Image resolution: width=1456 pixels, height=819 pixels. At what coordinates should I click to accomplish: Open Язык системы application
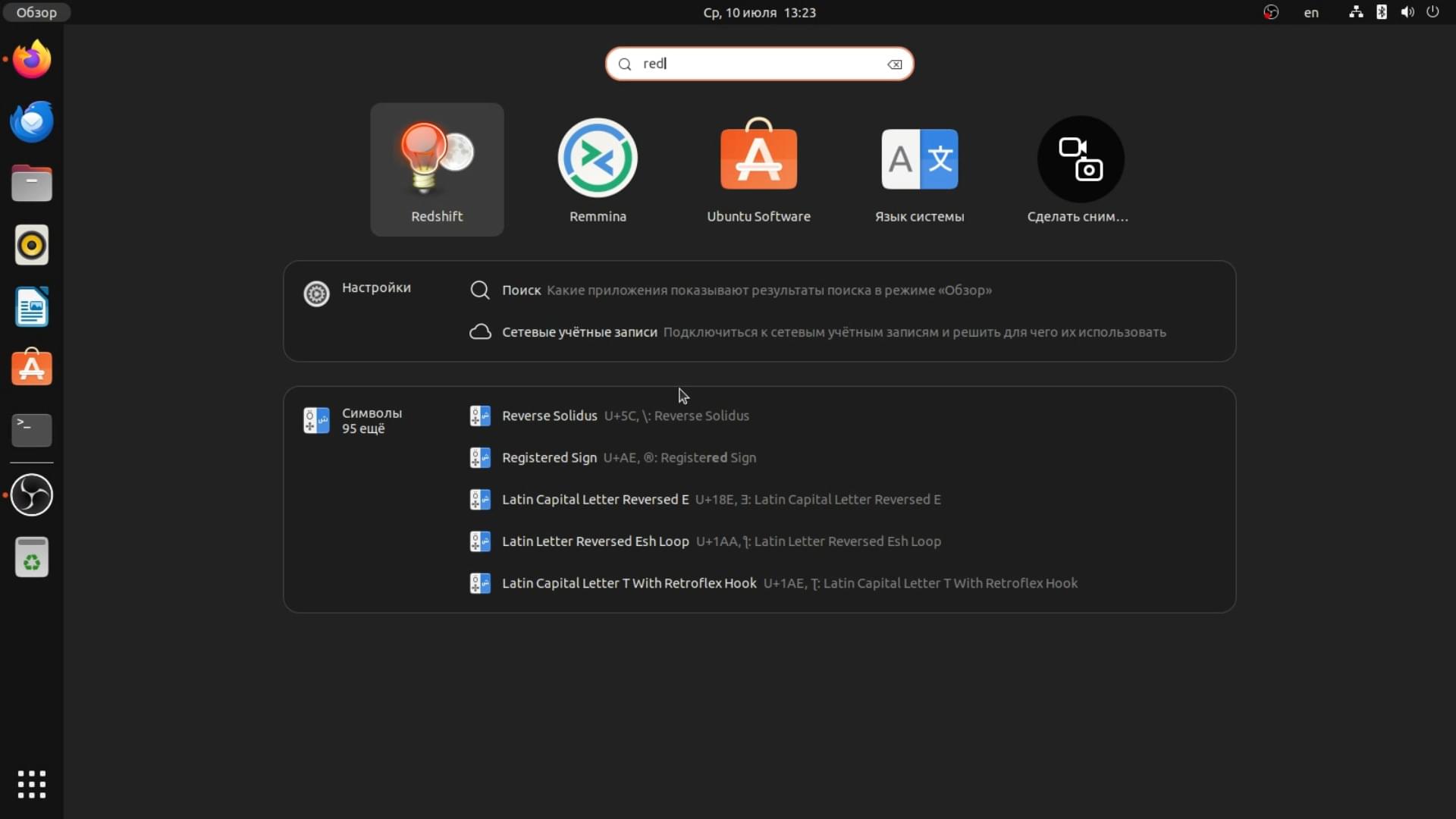coord(919,170)
